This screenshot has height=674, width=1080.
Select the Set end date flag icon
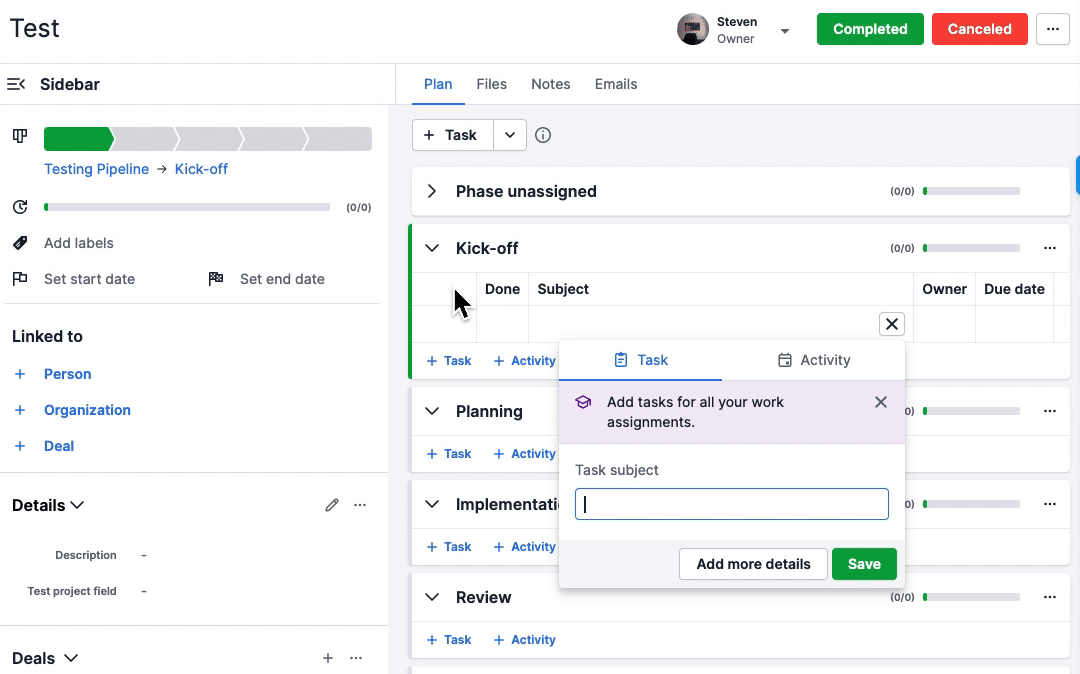click(215, 278)
